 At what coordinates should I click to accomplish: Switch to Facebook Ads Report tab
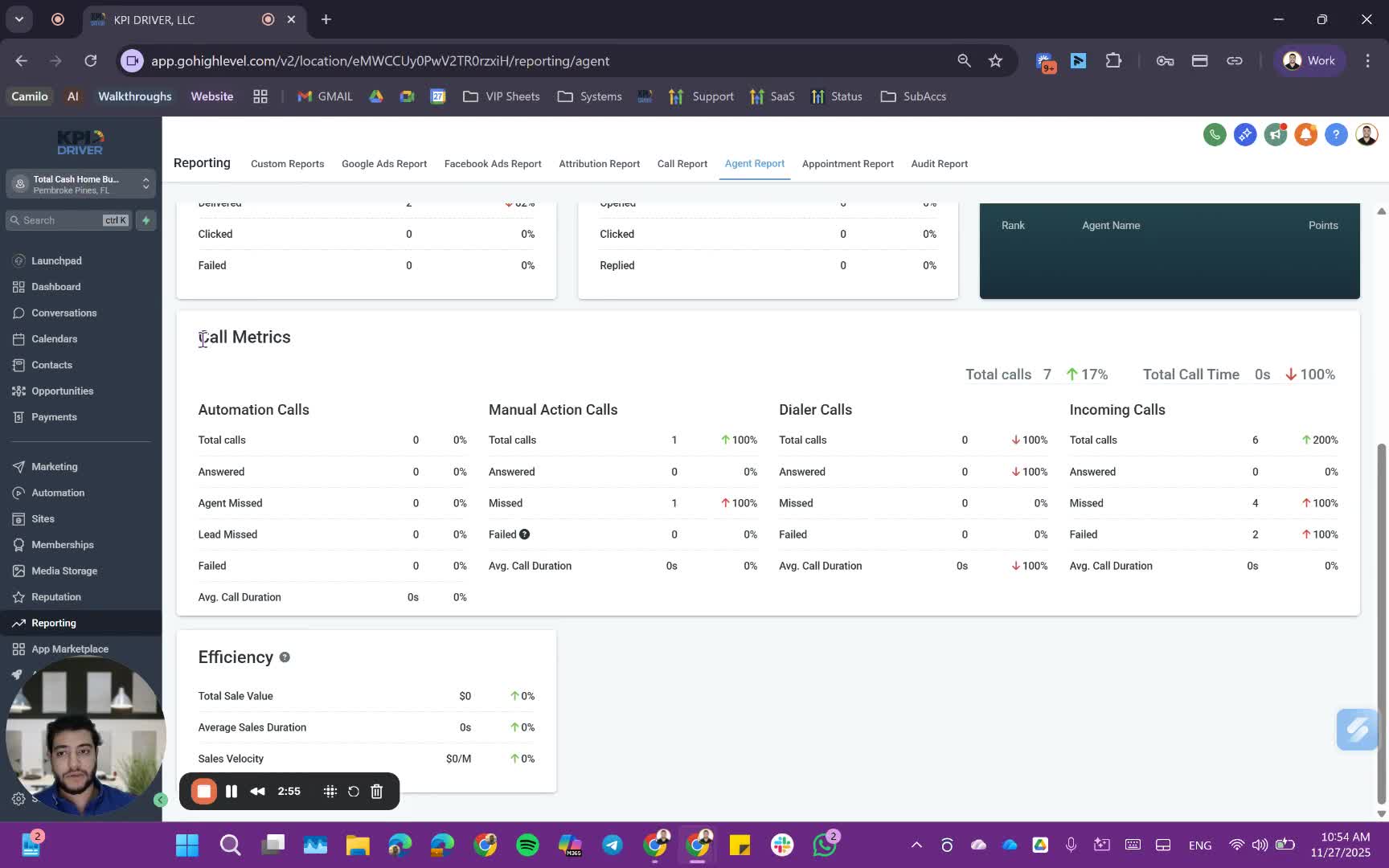point(493,164)
